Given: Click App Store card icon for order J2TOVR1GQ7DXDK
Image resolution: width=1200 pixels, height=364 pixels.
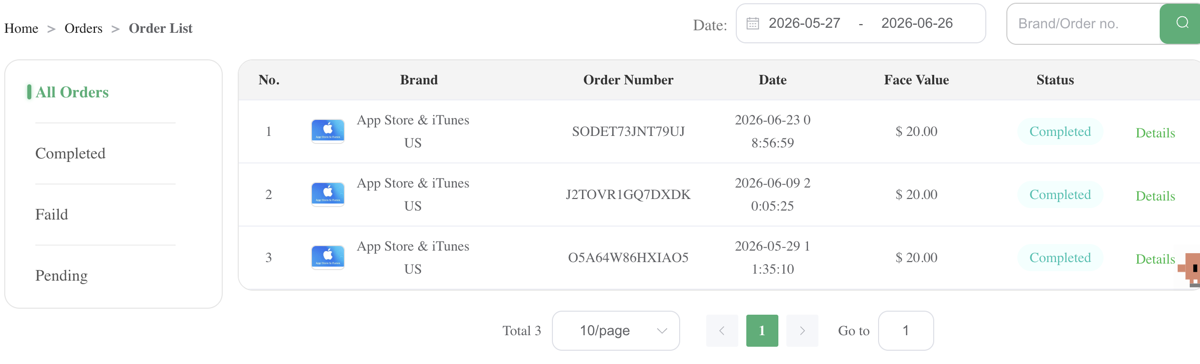Looking at the screenshot, I should click(328, 194).
